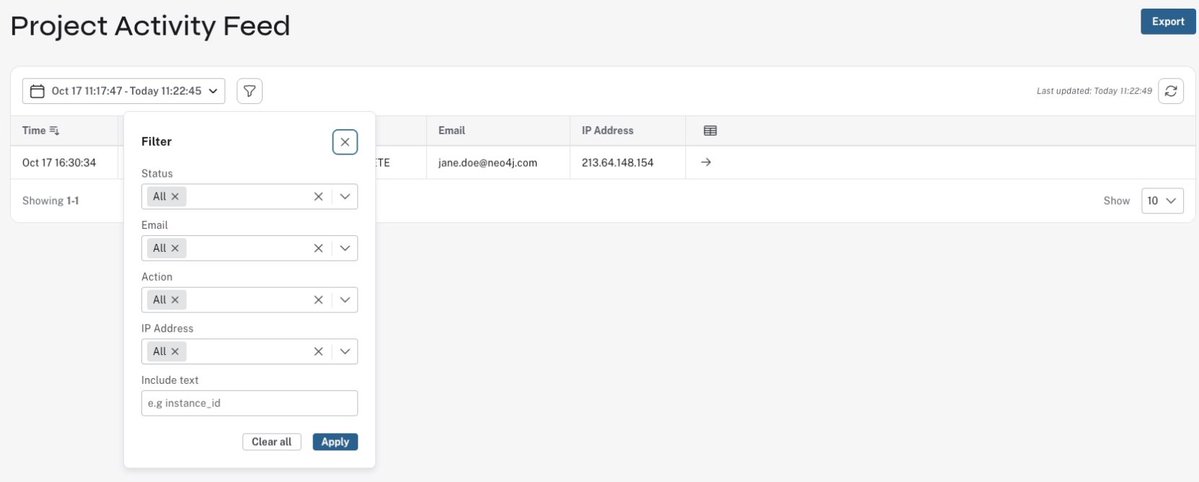Viewport: 1199px width, 482px height.
Task: Select the Oct 17 16:30:34 time cell
Action: 59,162
